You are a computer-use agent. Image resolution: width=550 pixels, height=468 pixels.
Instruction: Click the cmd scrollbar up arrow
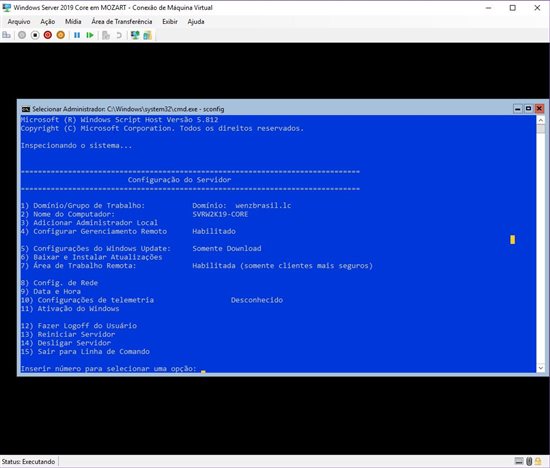541,120
